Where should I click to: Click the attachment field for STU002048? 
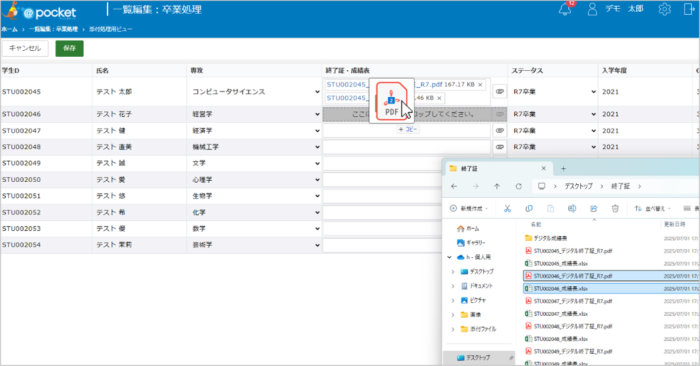click(406, 147)
